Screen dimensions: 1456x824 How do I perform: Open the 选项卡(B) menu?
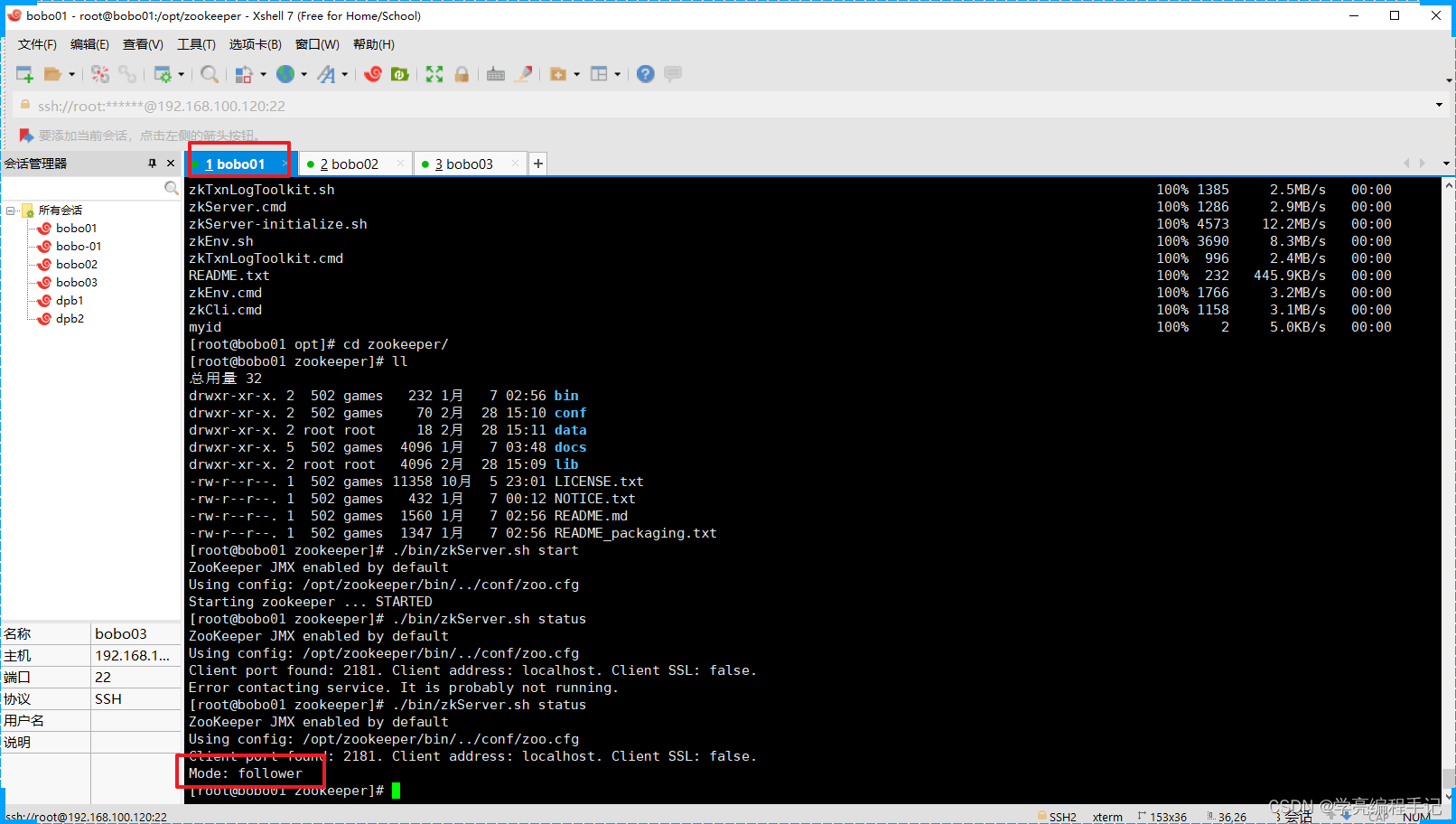255,44
